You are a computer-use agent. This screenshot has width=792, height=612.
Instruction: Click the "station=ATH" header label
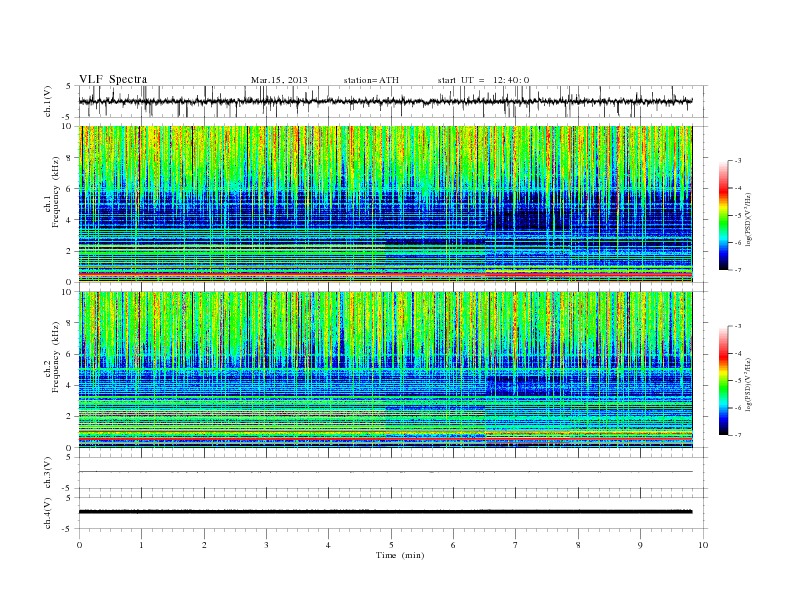click(x=371, y=80)
